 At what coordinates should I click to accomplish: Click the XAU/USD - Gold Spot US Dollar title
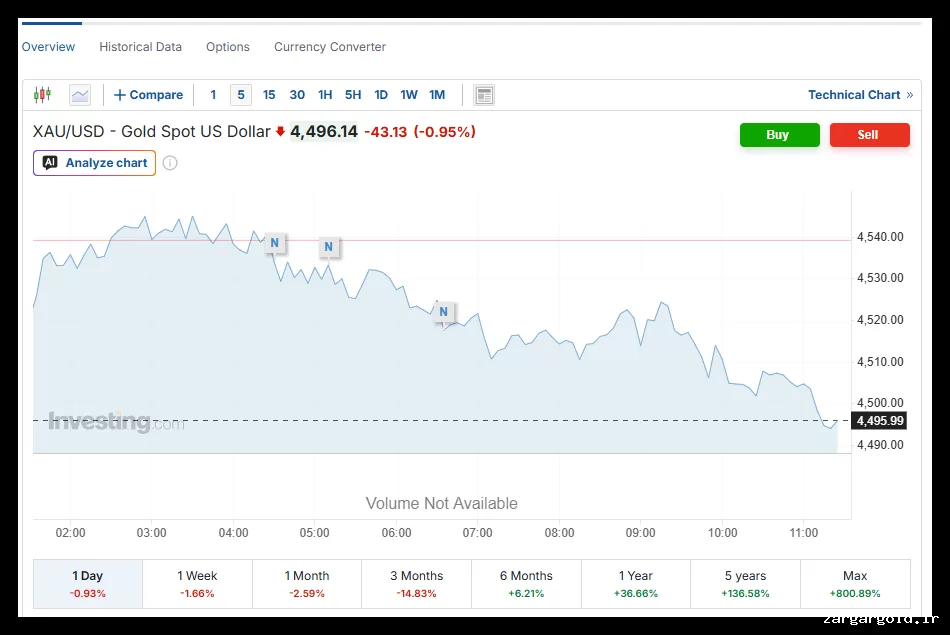click(x=151, y=131)
